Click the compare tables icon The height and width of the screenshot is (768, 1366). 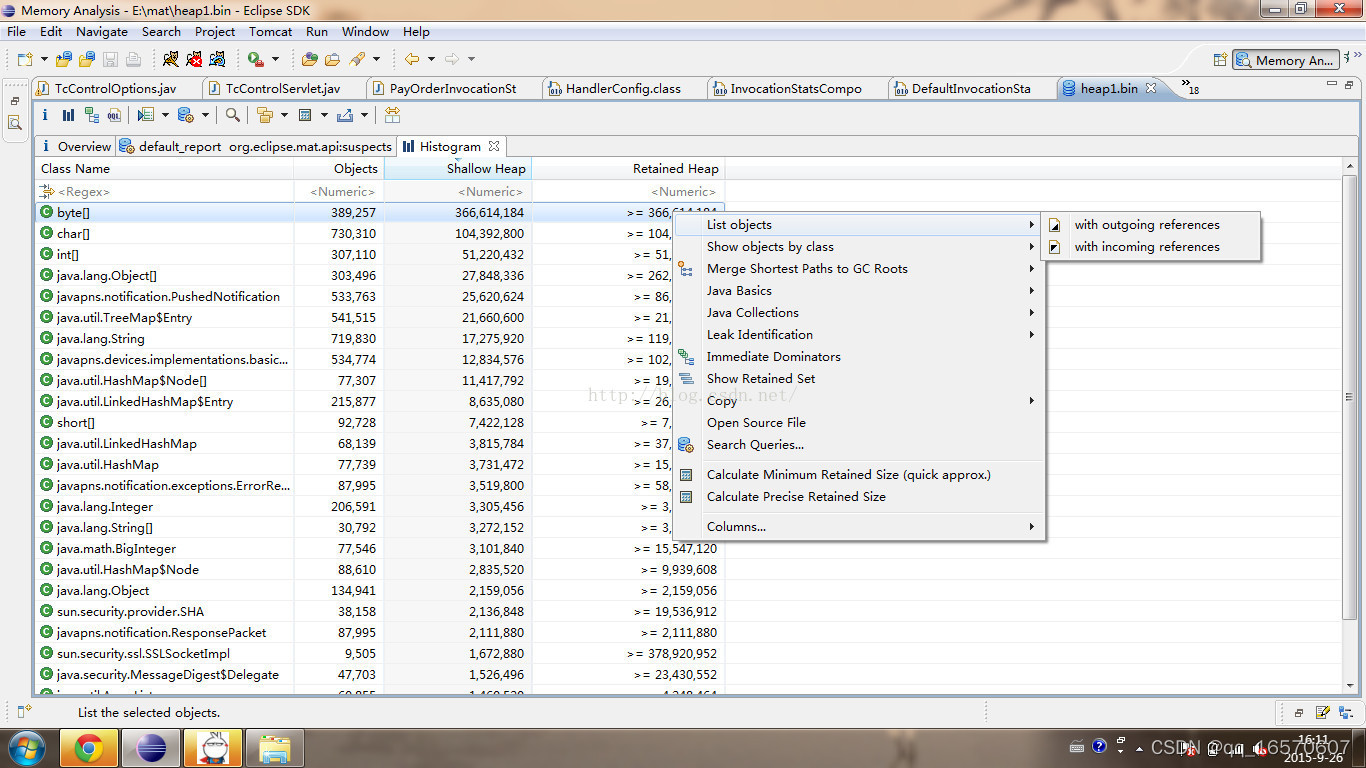(x=392, y=115)
